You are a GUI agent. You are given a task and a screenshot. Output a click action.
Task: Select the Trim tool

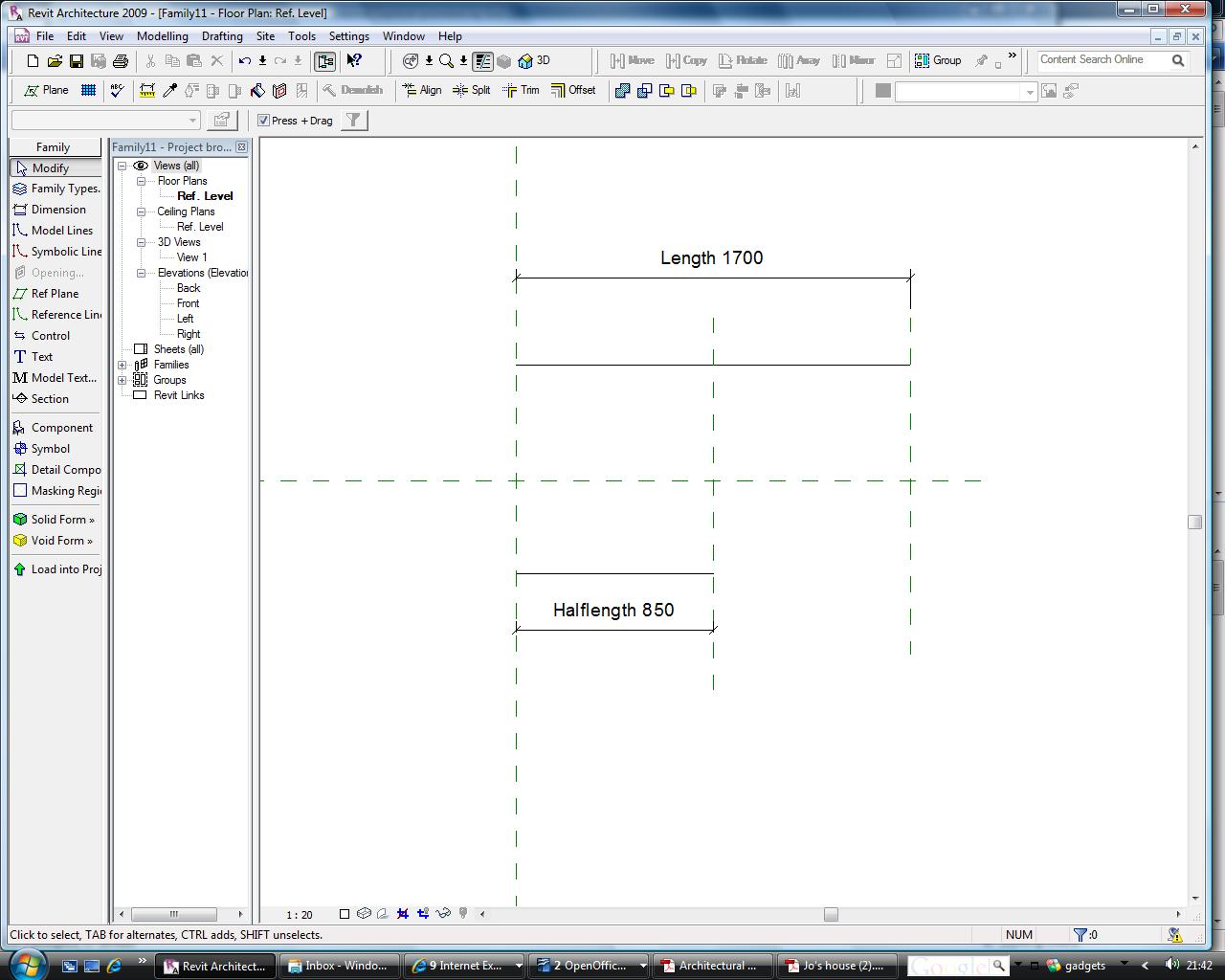pyautogui.click(x=521, y=90)
